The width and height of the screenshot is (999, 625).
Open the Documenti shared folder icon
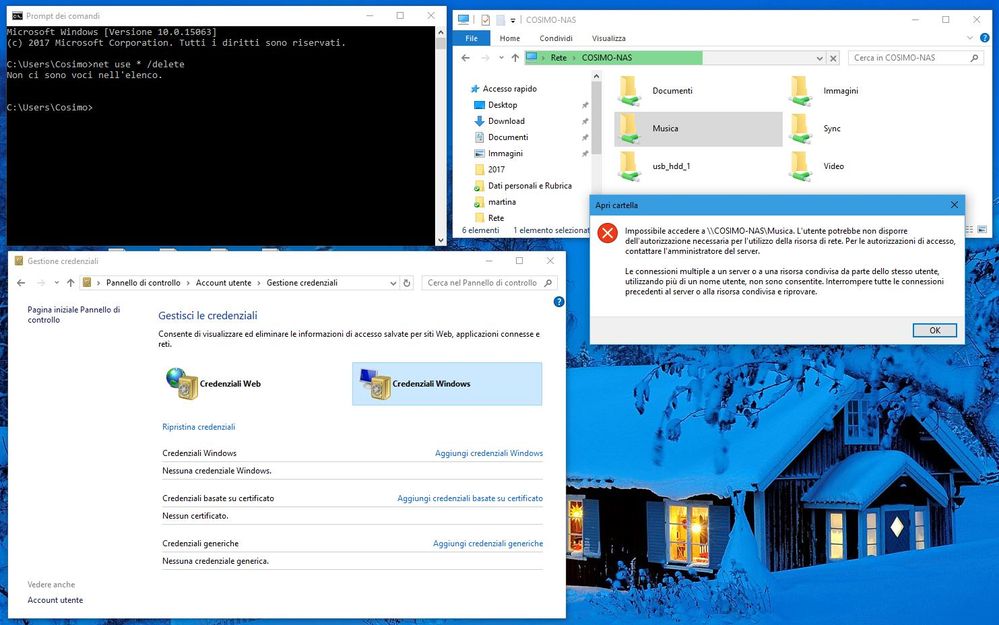coord(628,91)
